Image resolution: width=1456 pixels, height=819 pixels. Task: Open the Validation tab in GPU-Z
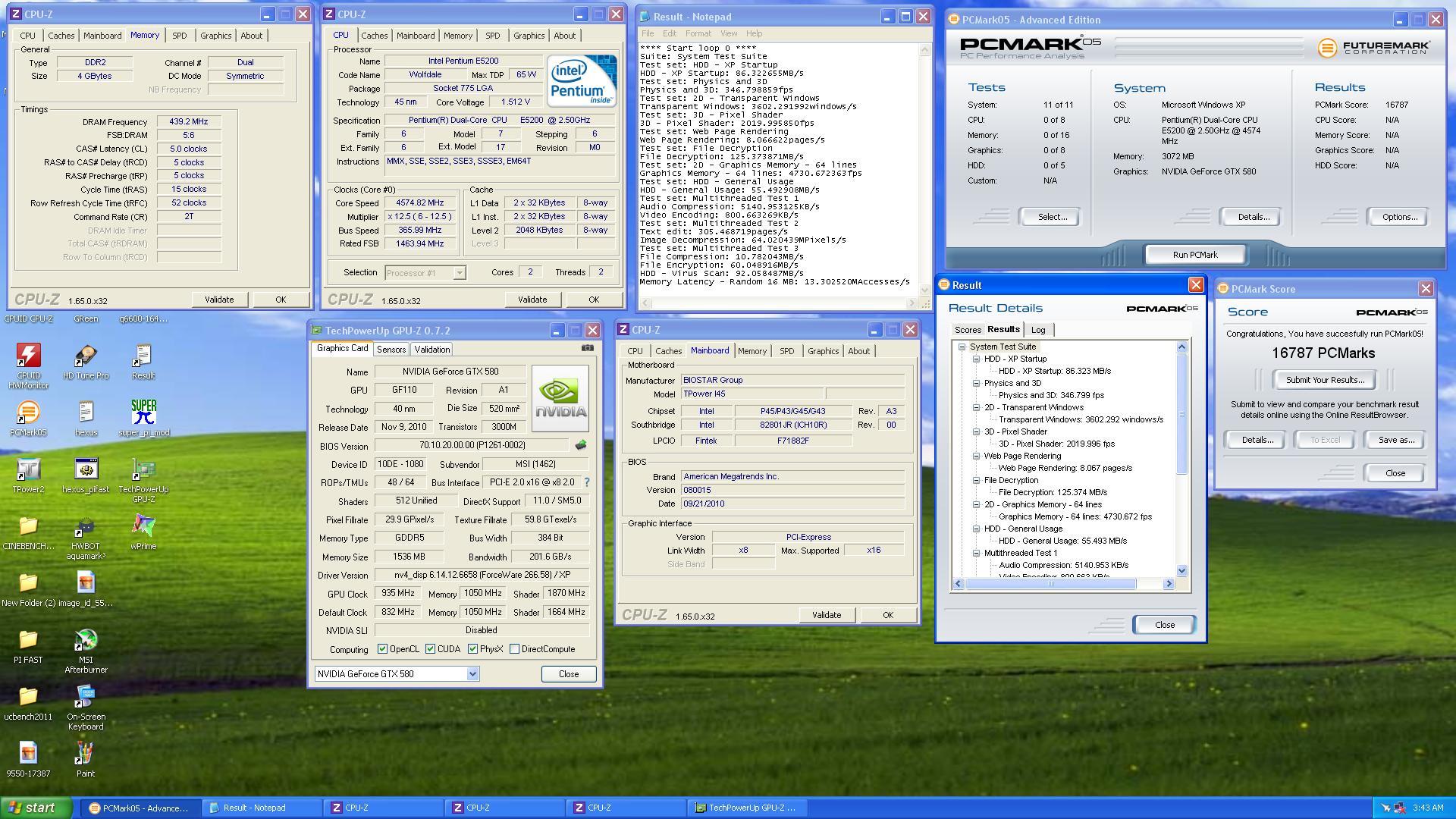(x=432, y=350)
